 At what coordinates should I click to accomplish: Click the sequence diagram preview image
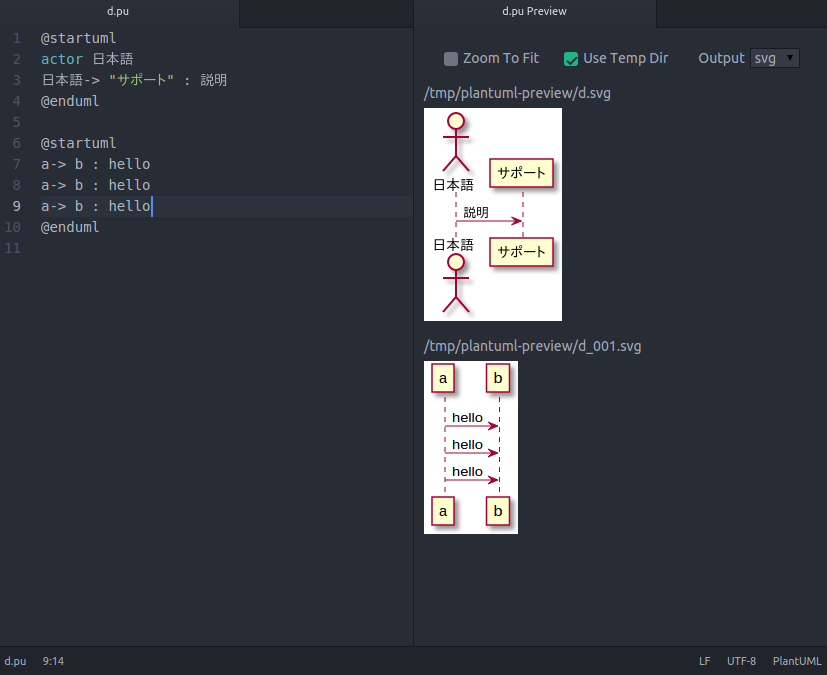(470, 446)
